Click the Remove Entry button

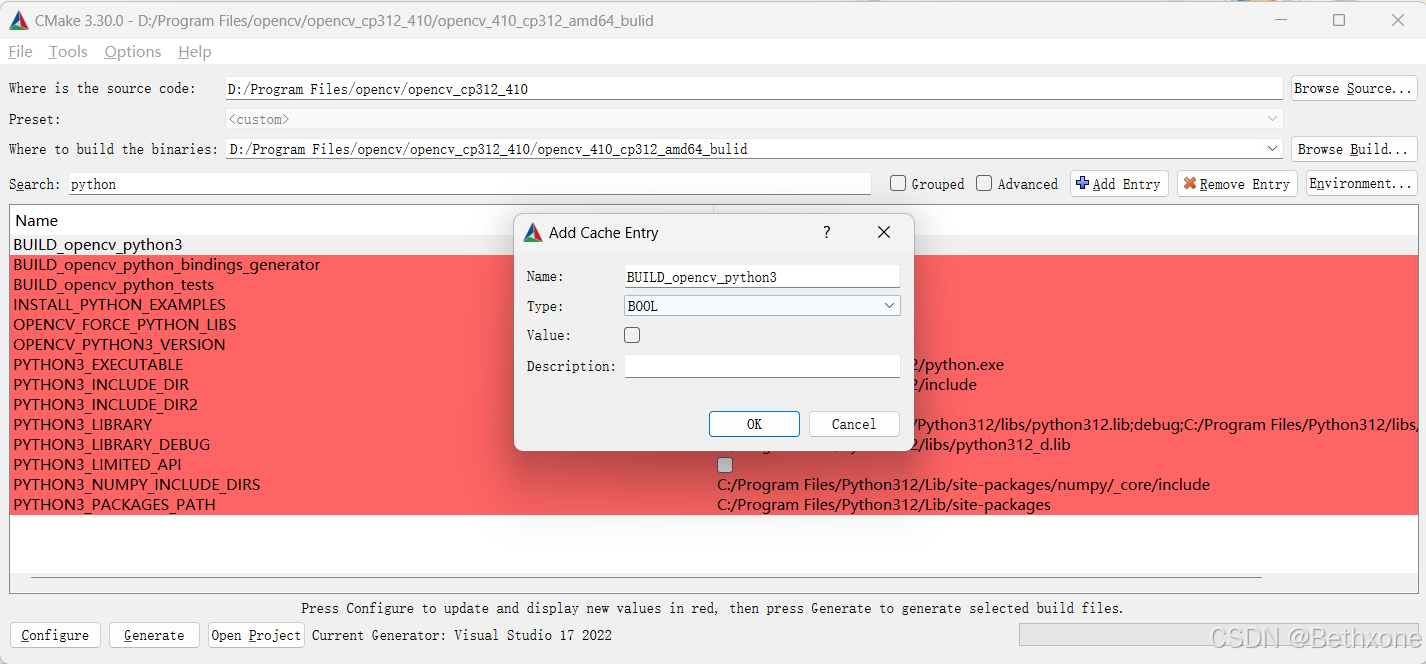click(1237, 184)
